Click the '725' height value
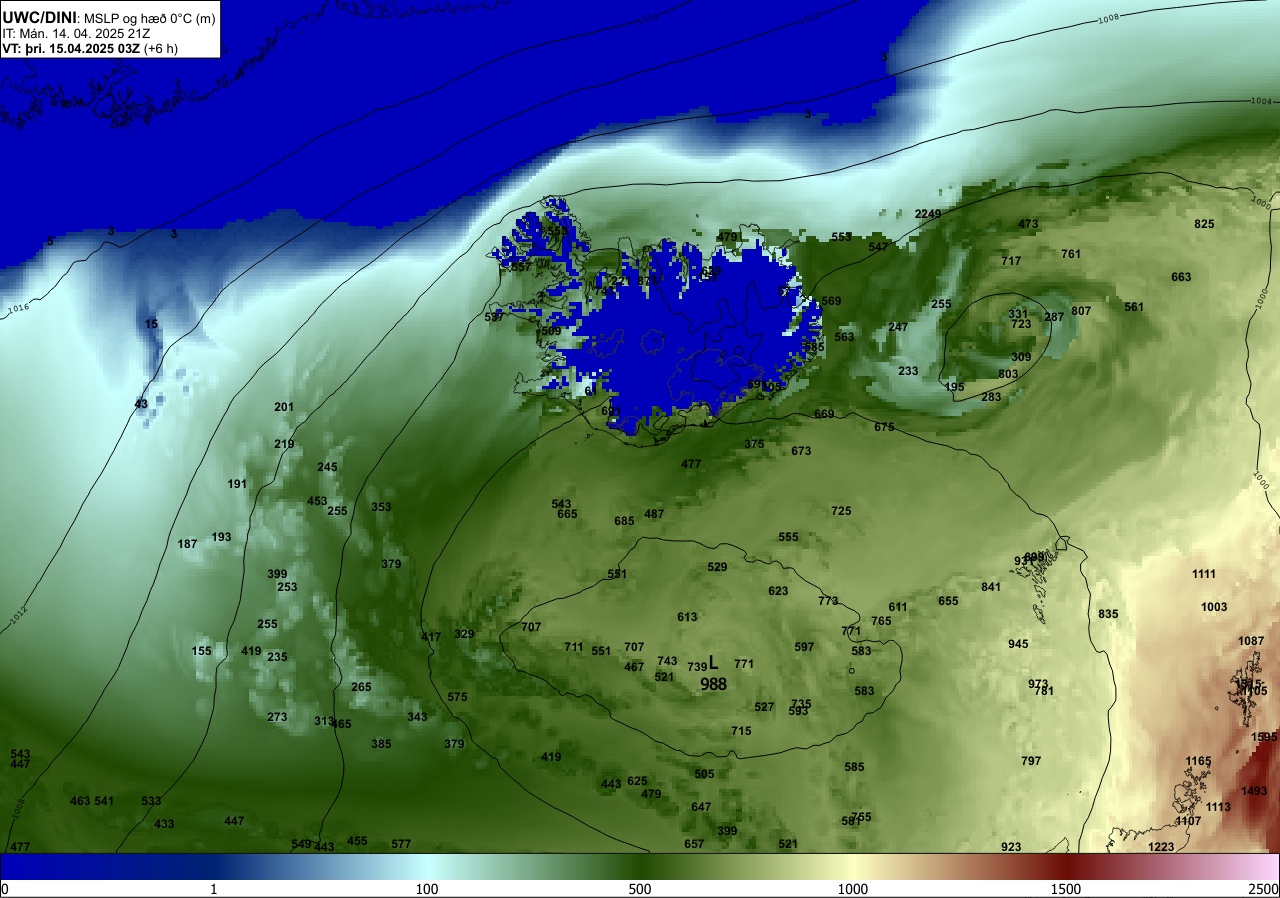 [841, 511]
